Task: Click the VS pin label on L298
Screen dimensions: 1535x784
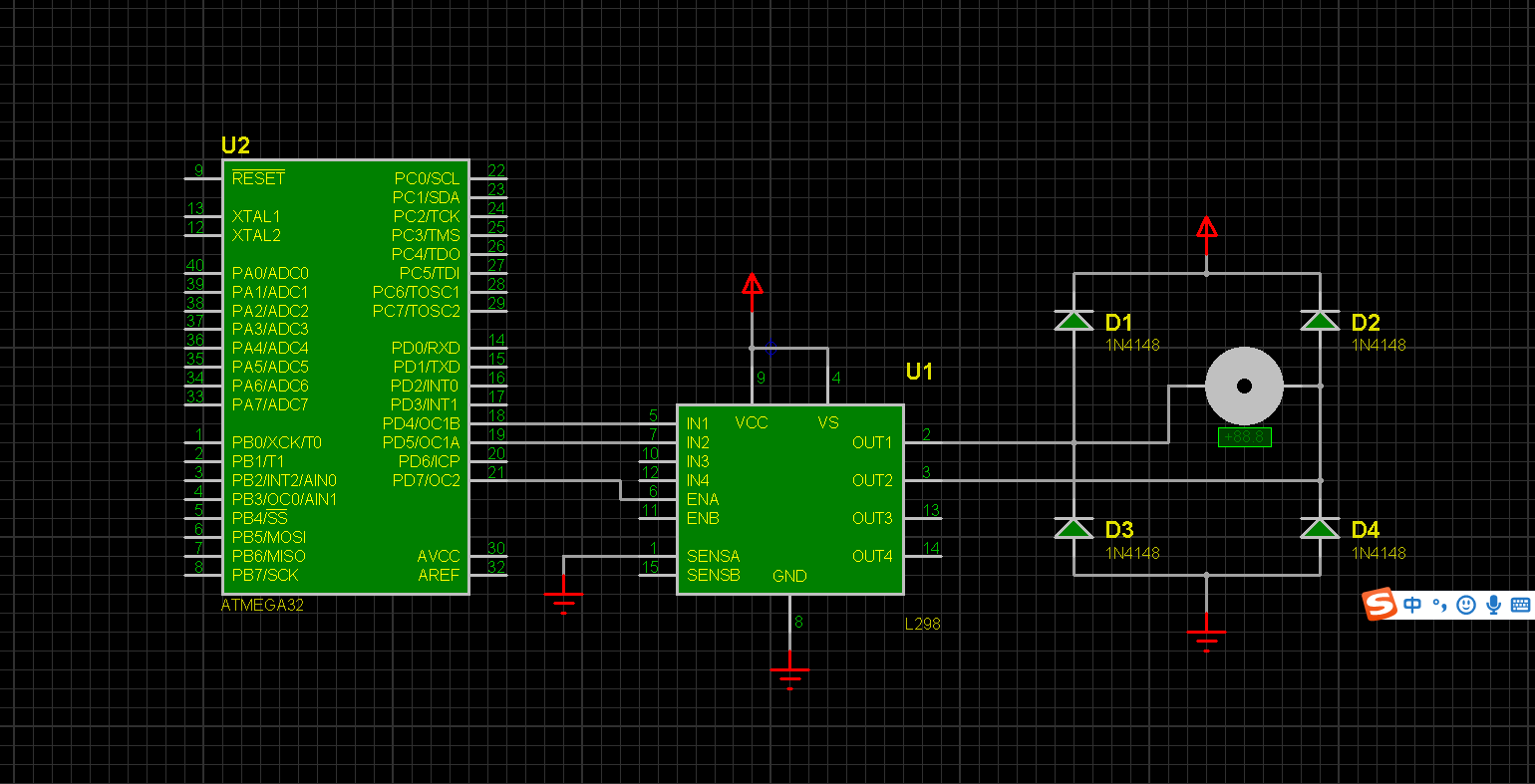Action: click(x=828, y=422)
